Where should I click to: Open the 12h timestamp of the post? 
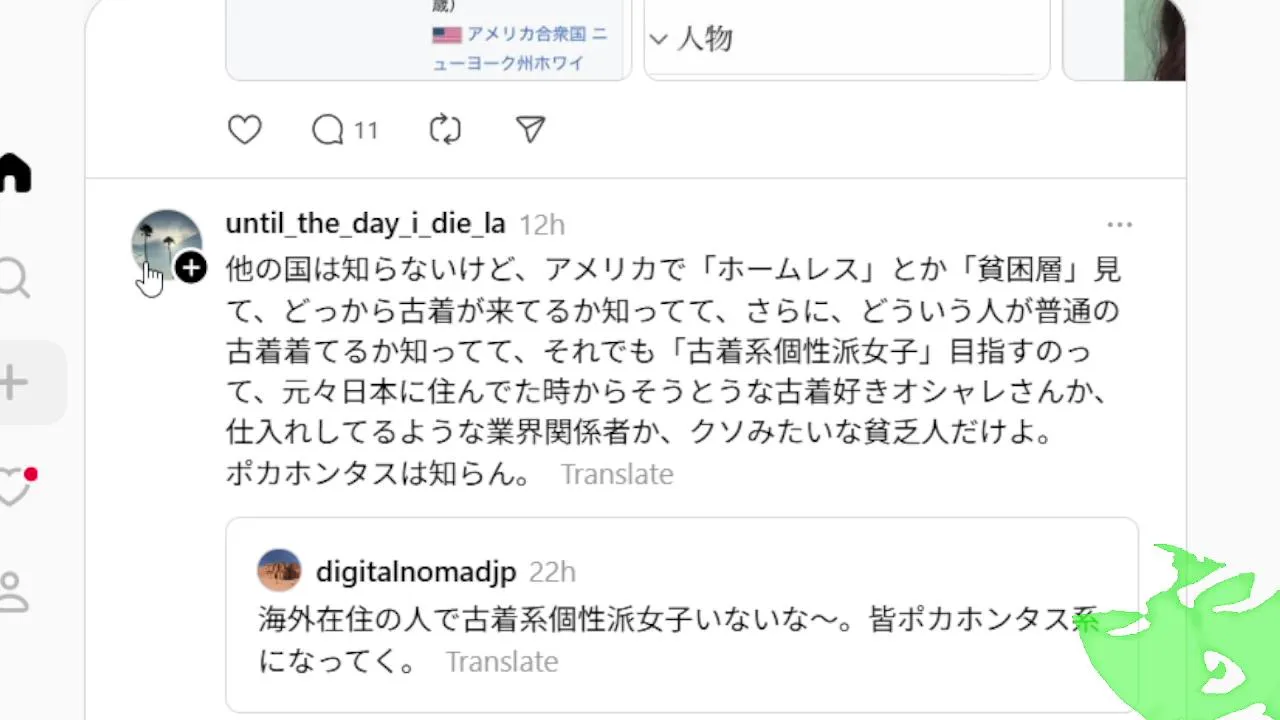coord(542,225)
